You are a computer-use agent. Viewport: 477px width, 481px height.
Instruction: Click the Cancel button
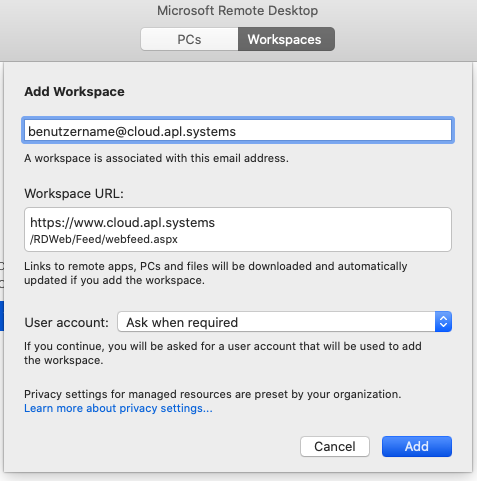click(x=335, y=446)
